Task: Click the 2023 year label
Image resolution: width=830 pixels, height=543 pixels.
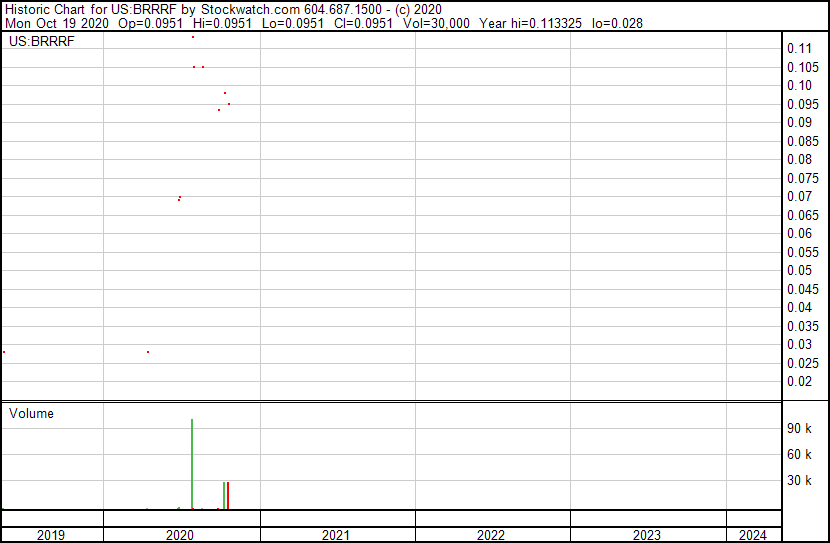Action: [x=646, y=535]
